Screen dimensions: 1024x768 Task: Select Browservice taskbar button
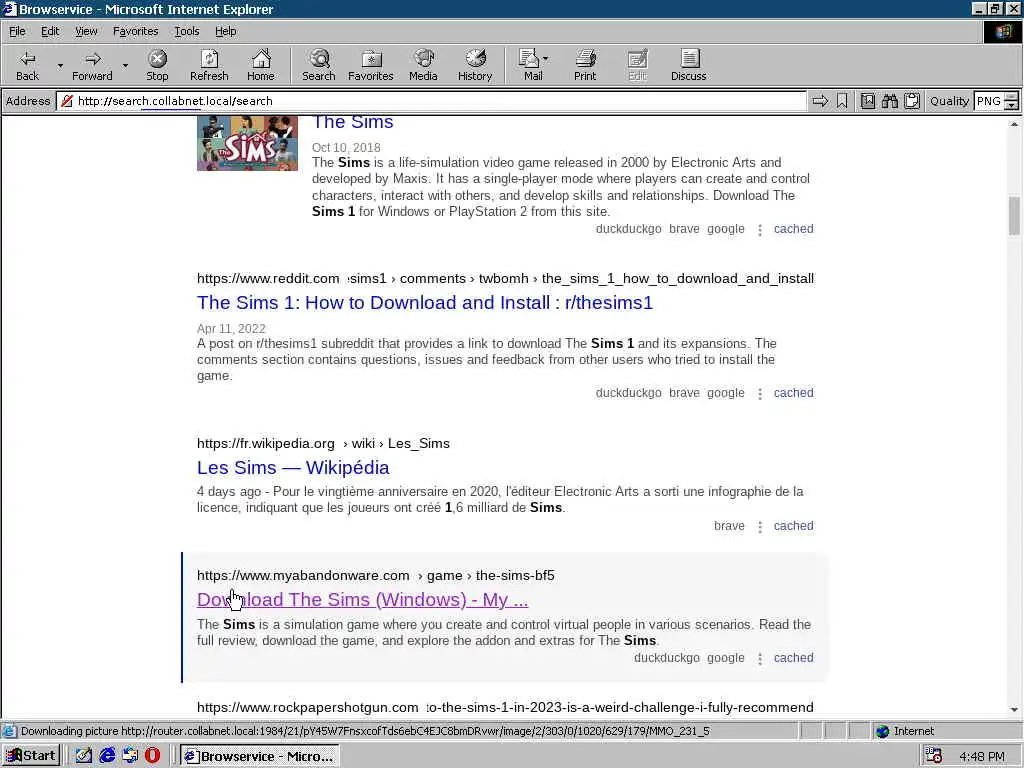259,756
